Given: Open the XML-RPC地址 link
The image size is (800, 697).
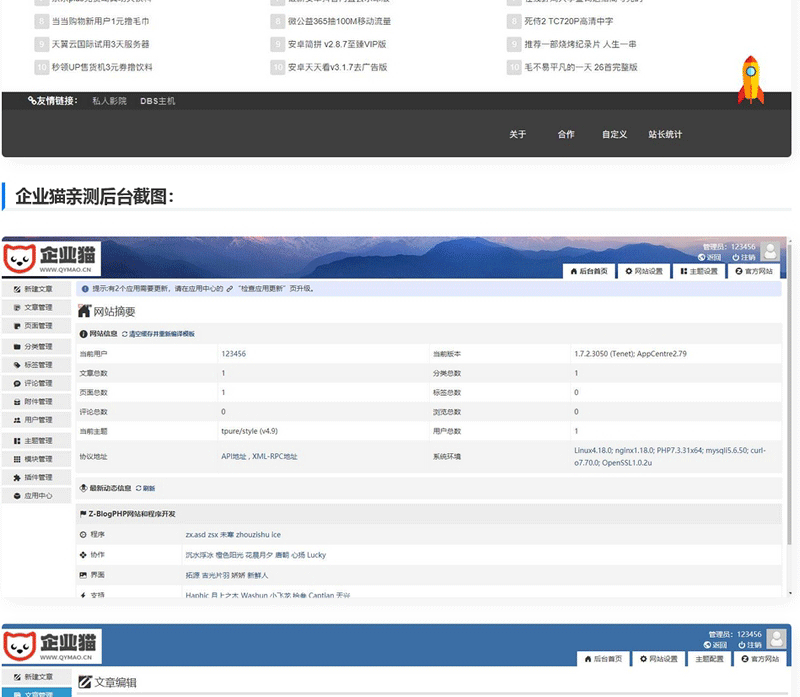Looking at the screenshot, I should (x=274, y=457).
